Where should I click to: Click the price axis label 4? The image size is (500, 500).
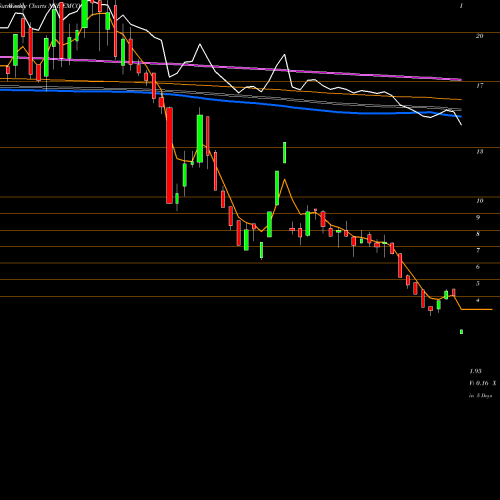(x=478, y=300)
